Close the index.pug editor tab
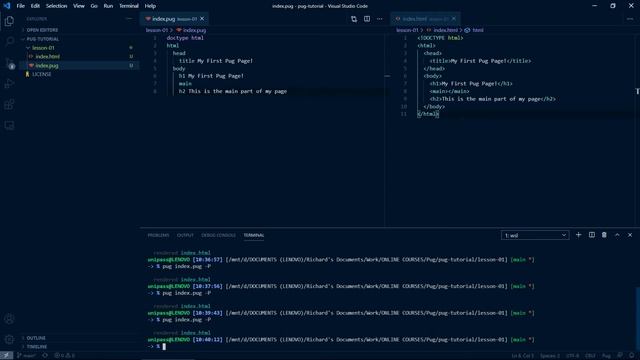 [x=202, y=19]
